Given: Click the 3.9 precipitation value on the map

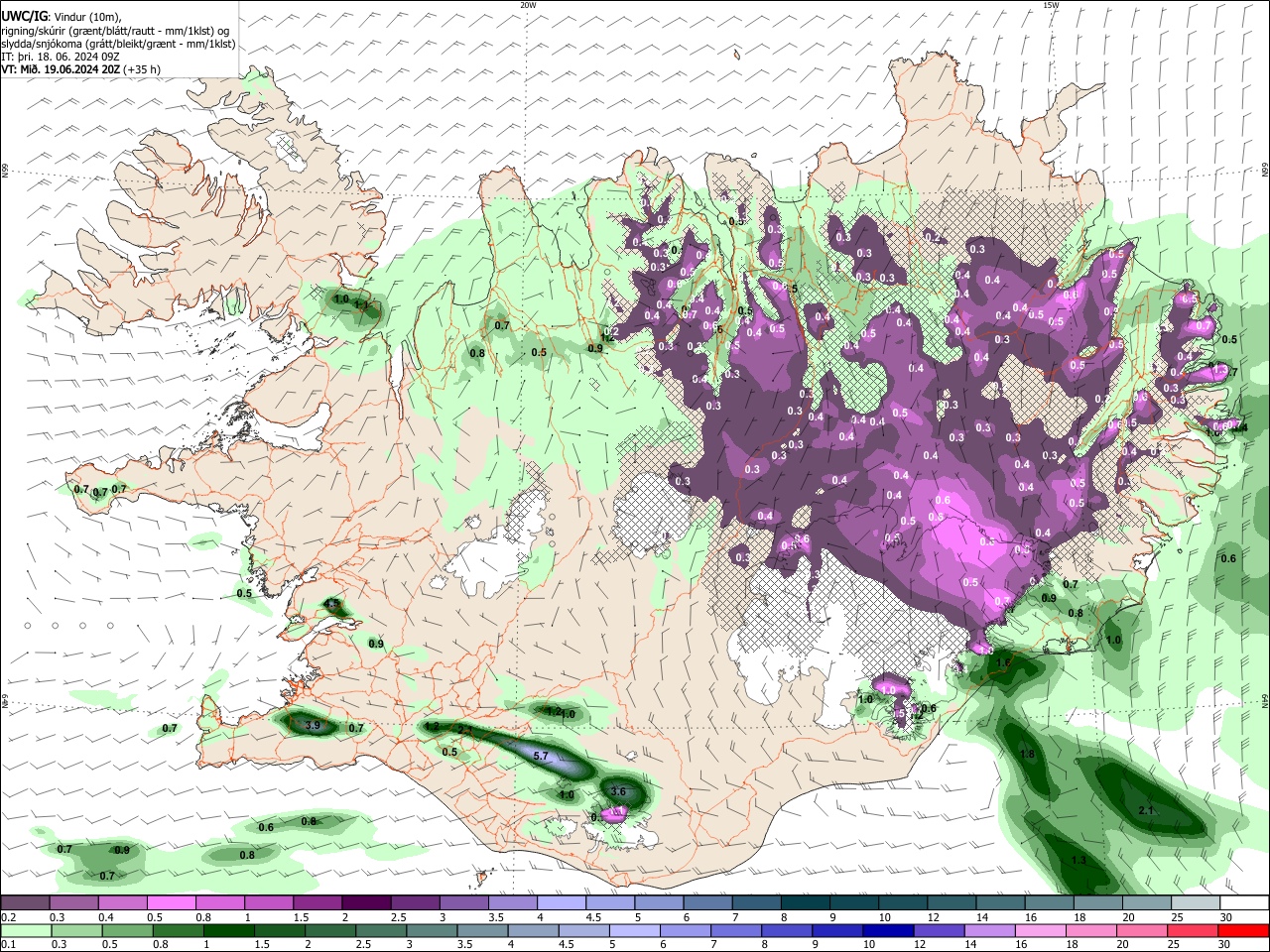Looking at the screenshot, I should pyautogui.click(x=313, y=726).
